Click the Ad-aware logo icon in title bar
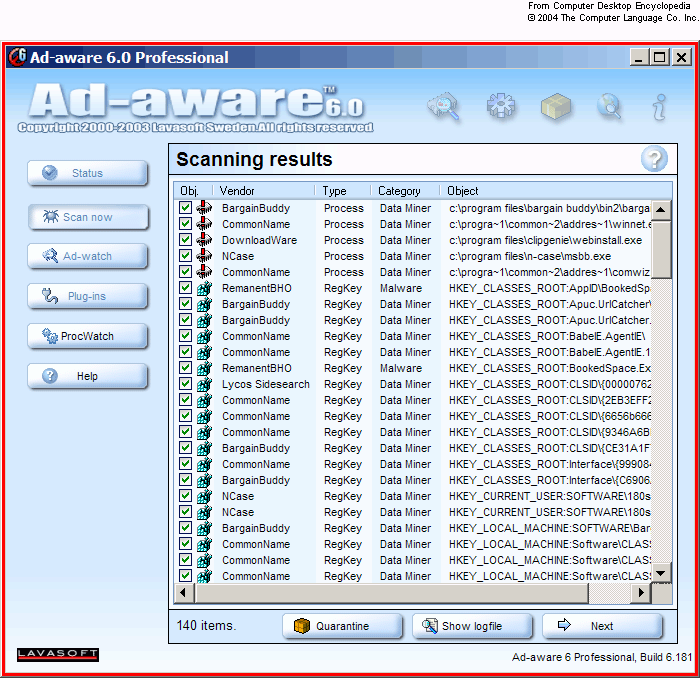The width and height of the screenshot is (700, 678). [18, 57]
